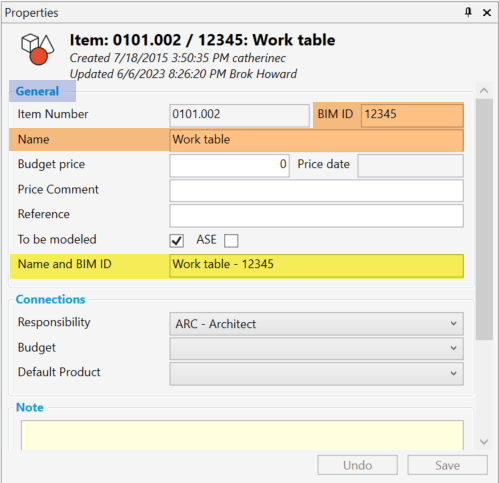Expand the Budget dropdown
The width and height of the screenshot is (499, 483).
click(316, 349)
